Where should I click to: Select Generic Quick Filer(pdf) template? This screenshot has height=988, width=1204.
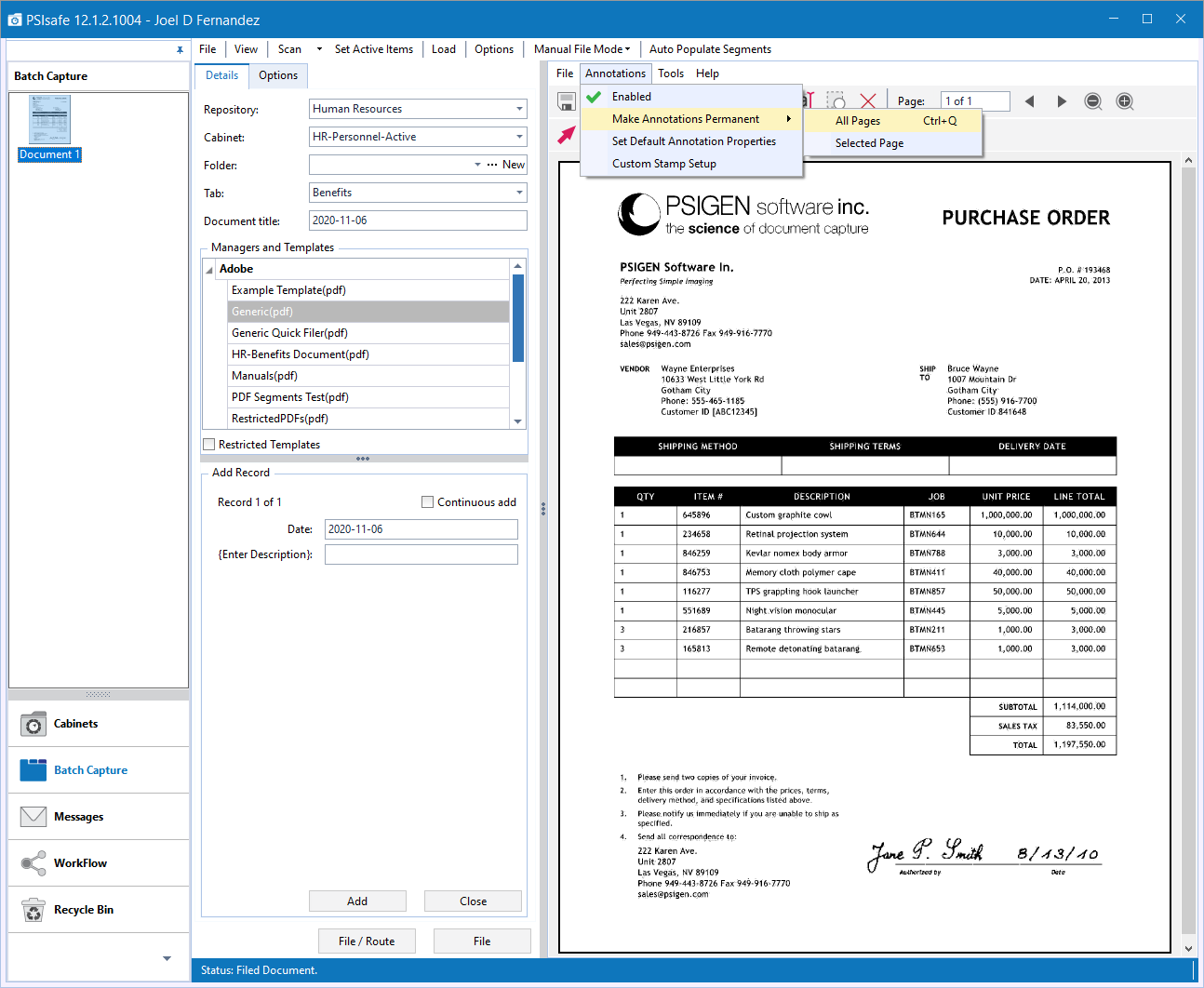368,333
